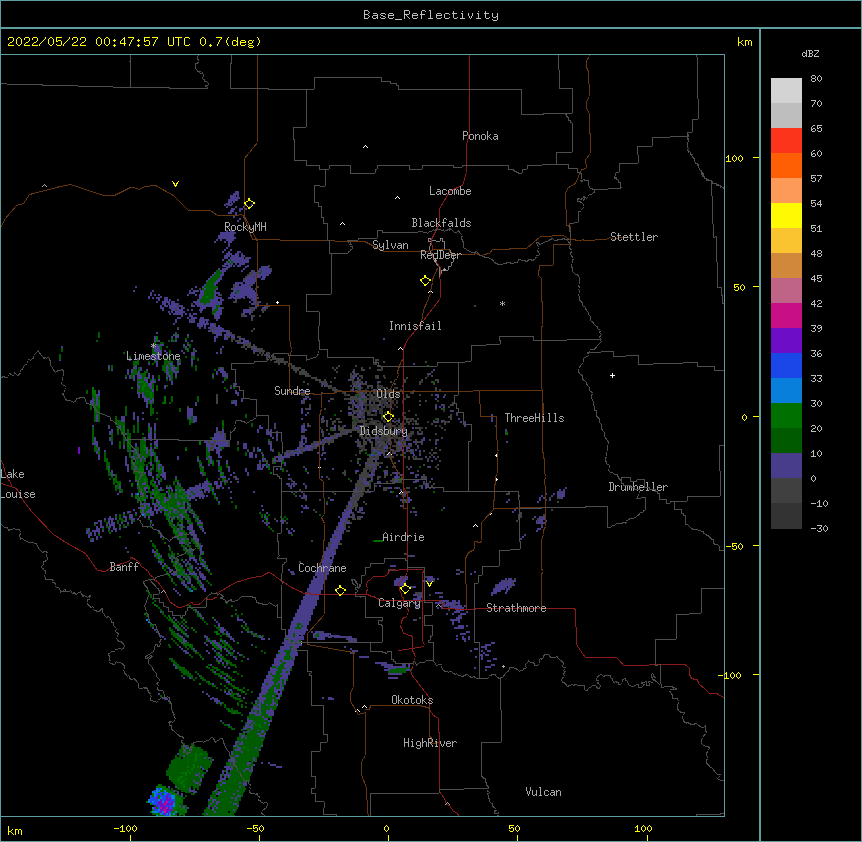Click the Strathmore label

click(x=516, y=608)
